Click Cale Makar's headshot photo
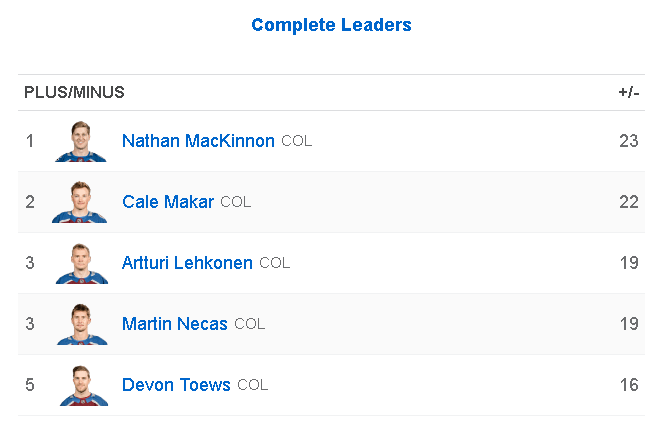Image resolution: width=668 pixels, height=425 pixels. click(81, 202)
